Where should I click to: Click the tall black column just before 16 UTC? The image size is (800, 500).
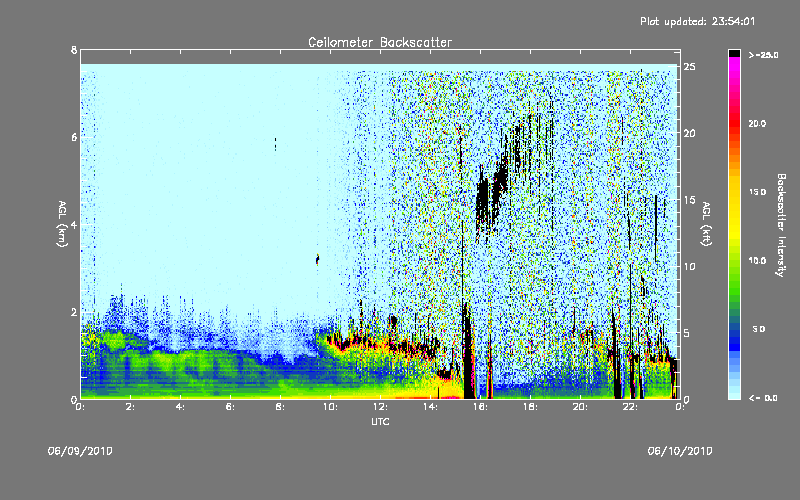point(468,352)
